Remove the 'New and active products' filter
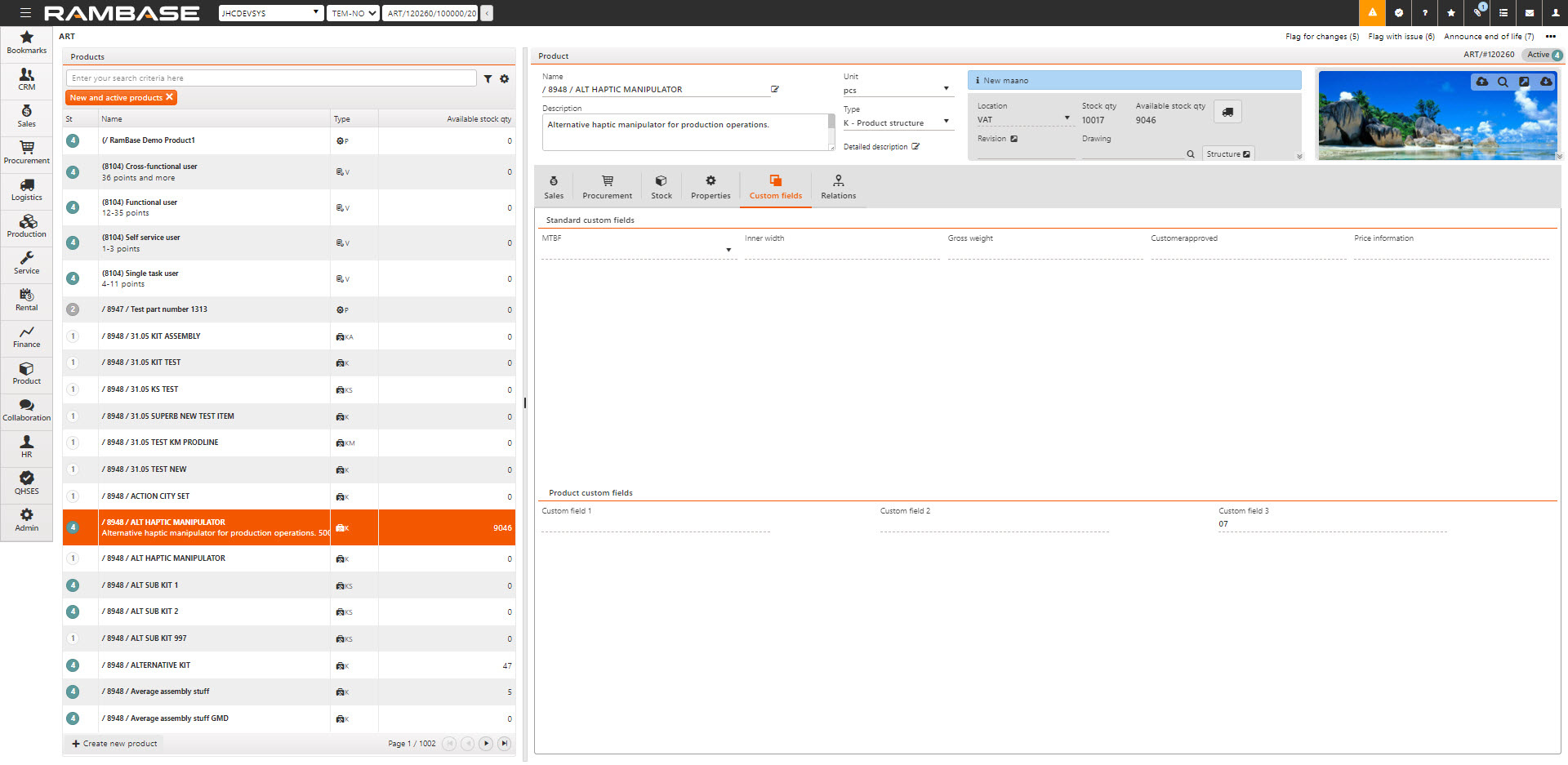Screen dimensions: 1568x765 [170, 97]
